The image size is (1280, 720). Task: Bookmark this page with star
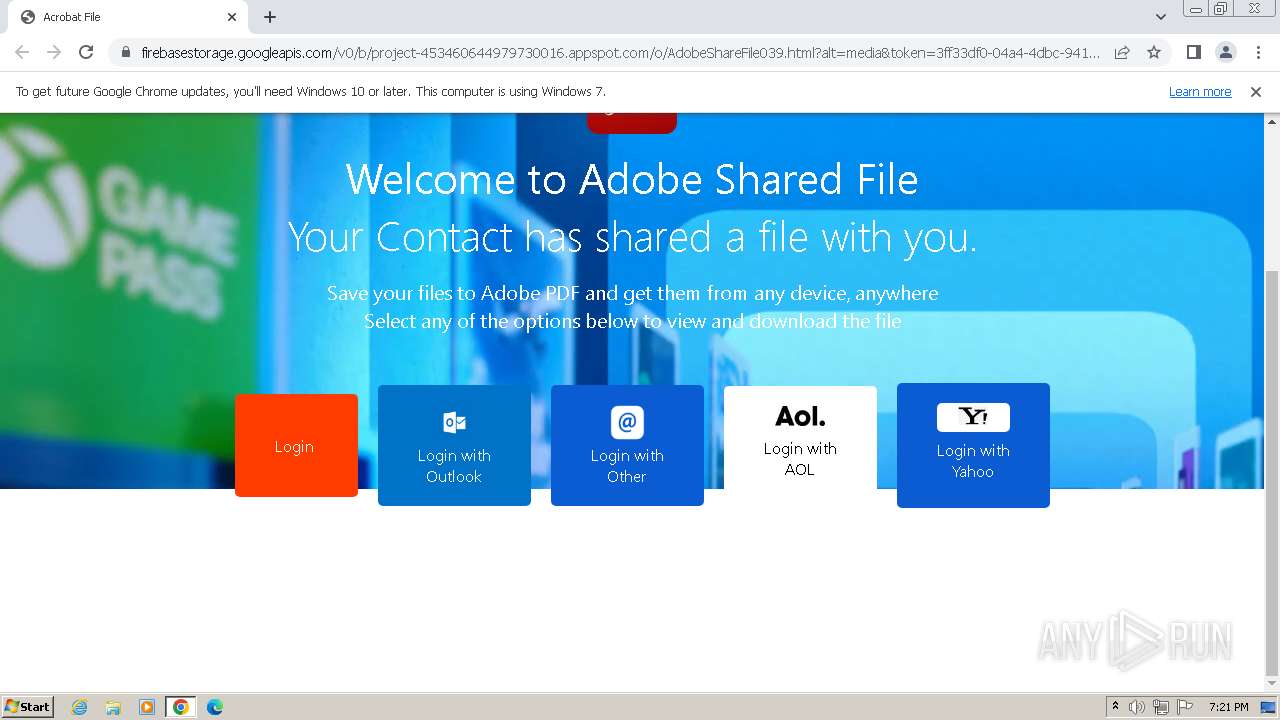[1154, 52]
